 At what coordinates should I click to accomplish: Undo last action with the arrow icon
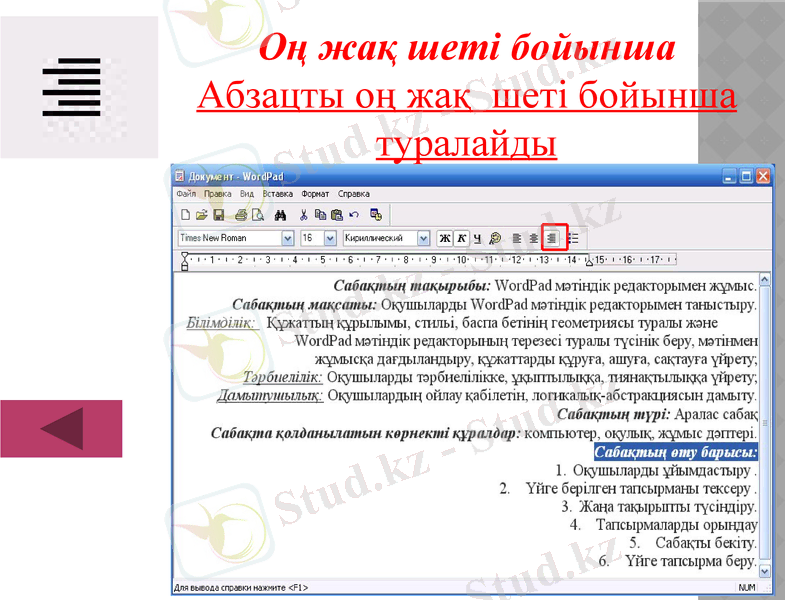click(354, 215)
